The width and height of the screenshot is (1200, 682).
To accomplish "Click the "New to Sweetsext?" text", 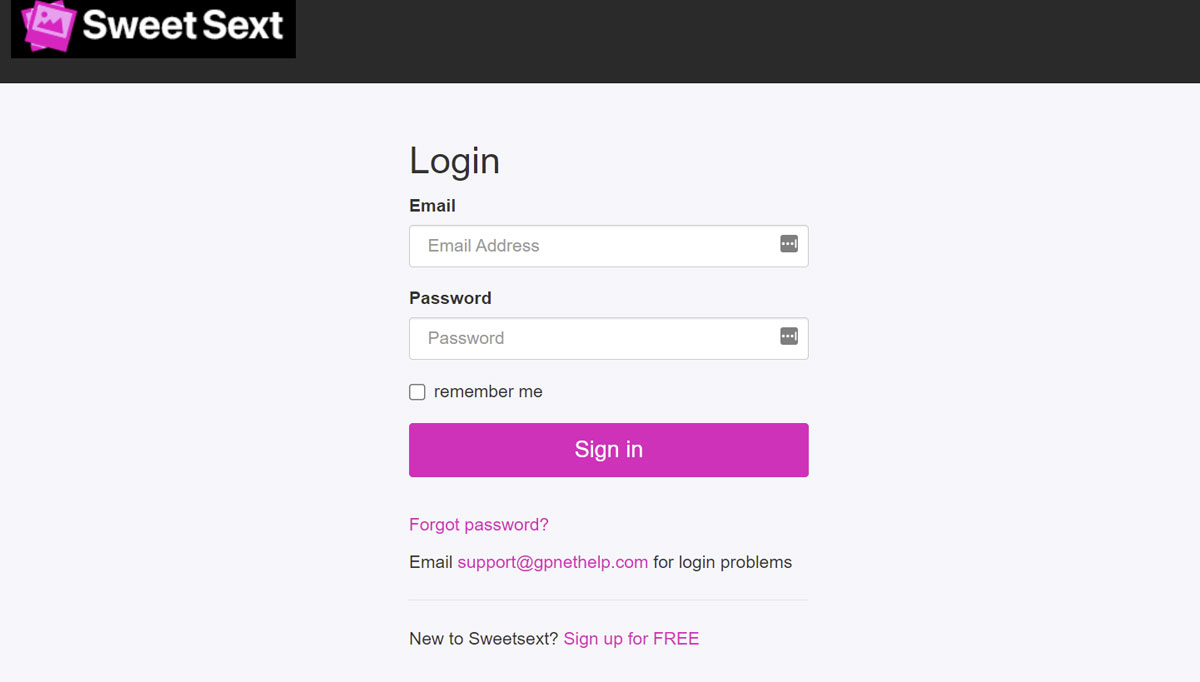I will click(x=483, y=639).
